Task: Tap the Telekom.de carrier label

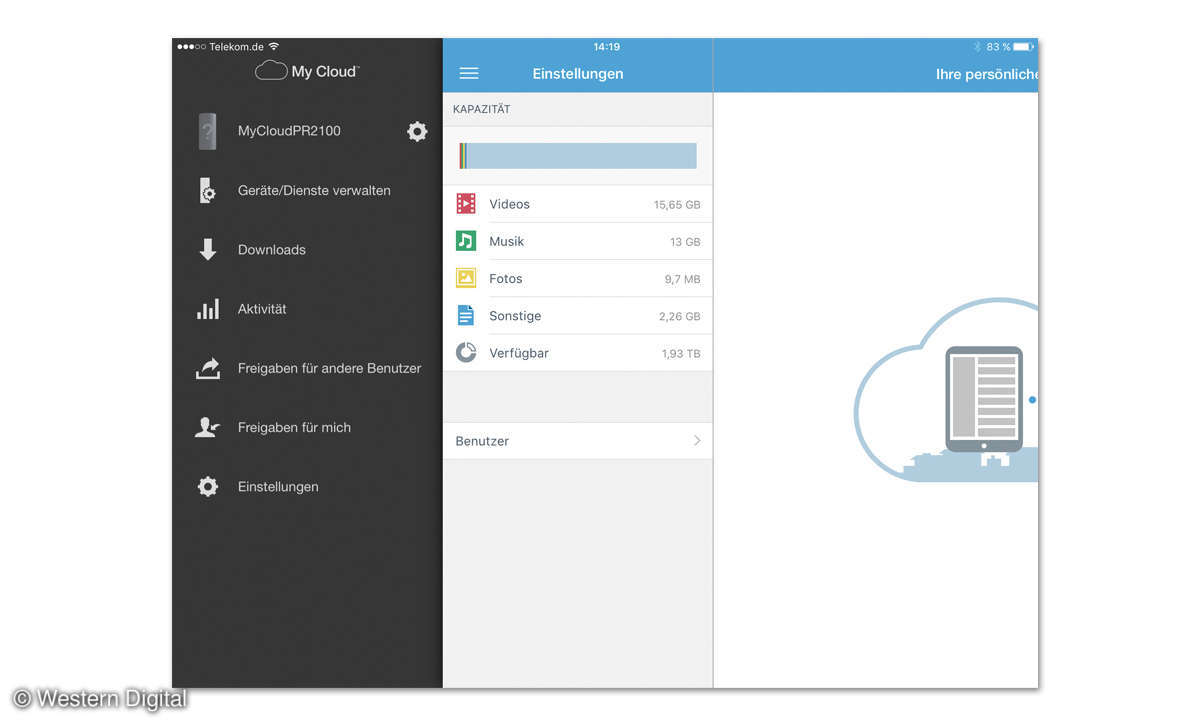Action: pos(236,47)
